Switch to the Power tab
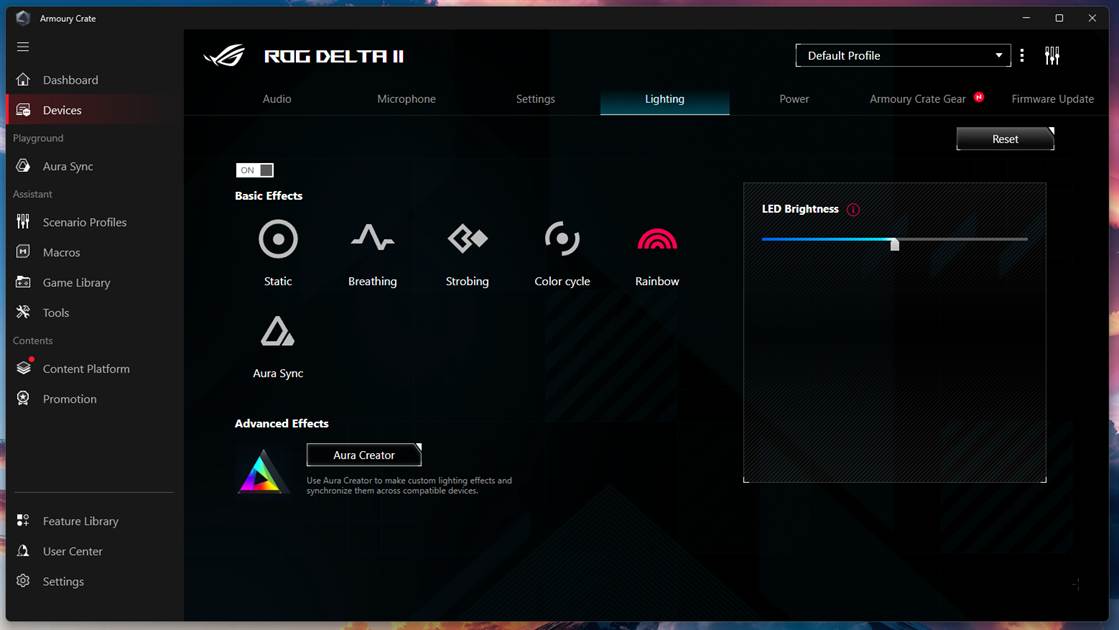This screenshot has height=630, width=1119. pyautogui.click(x=794, y=99)
